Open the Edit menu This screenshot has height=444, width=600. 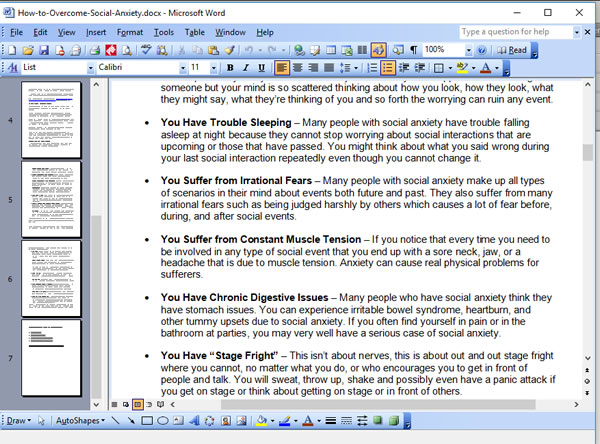(40, 33)
